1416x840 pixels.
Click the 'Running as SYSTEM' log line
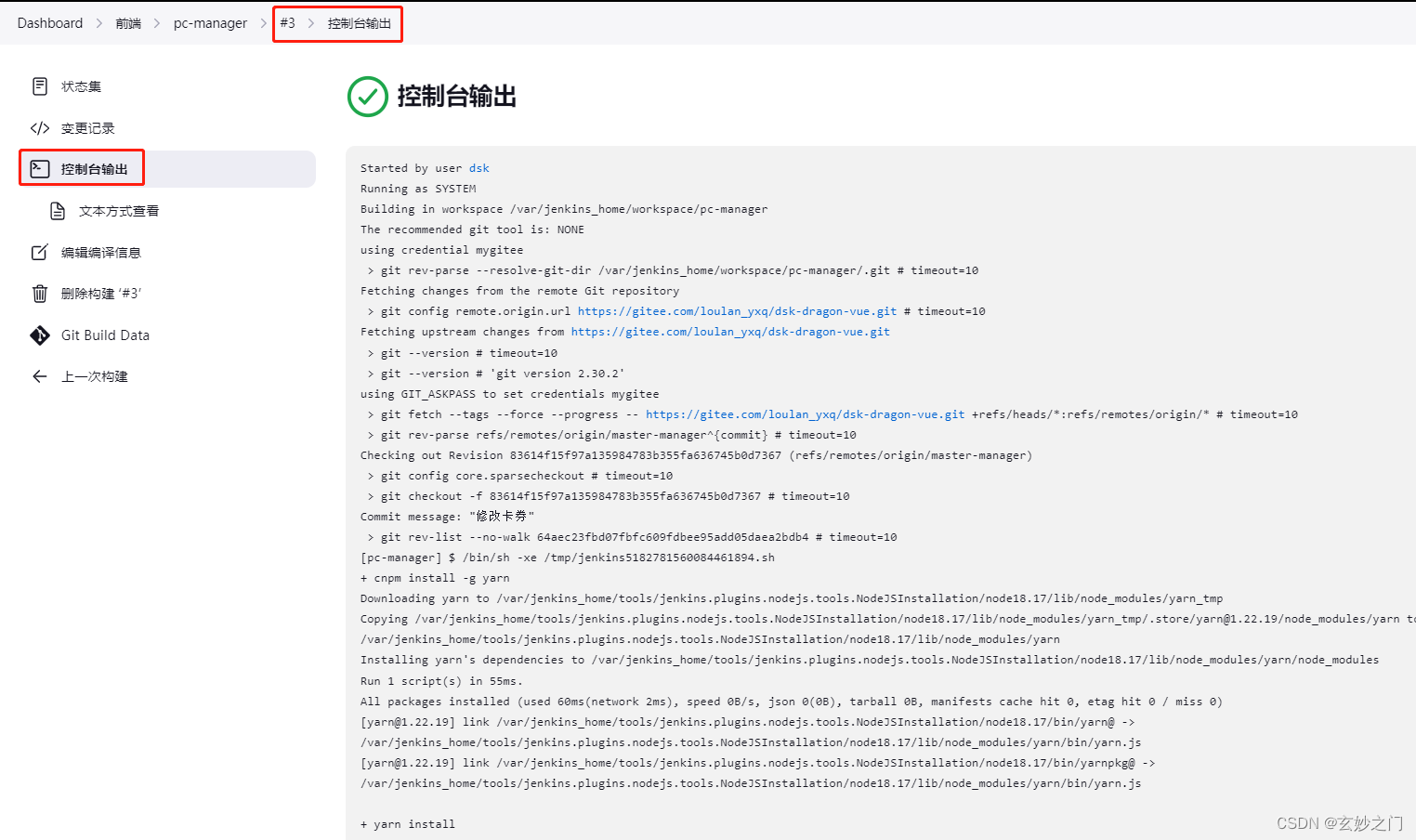tap(418, 189)
